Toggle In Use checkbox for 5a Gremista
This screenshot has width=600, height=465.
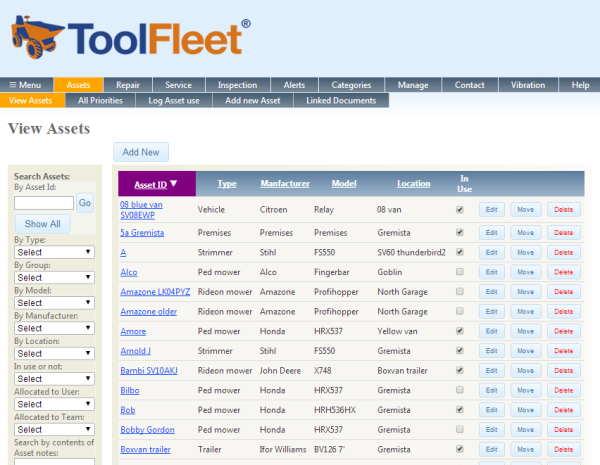460,232
